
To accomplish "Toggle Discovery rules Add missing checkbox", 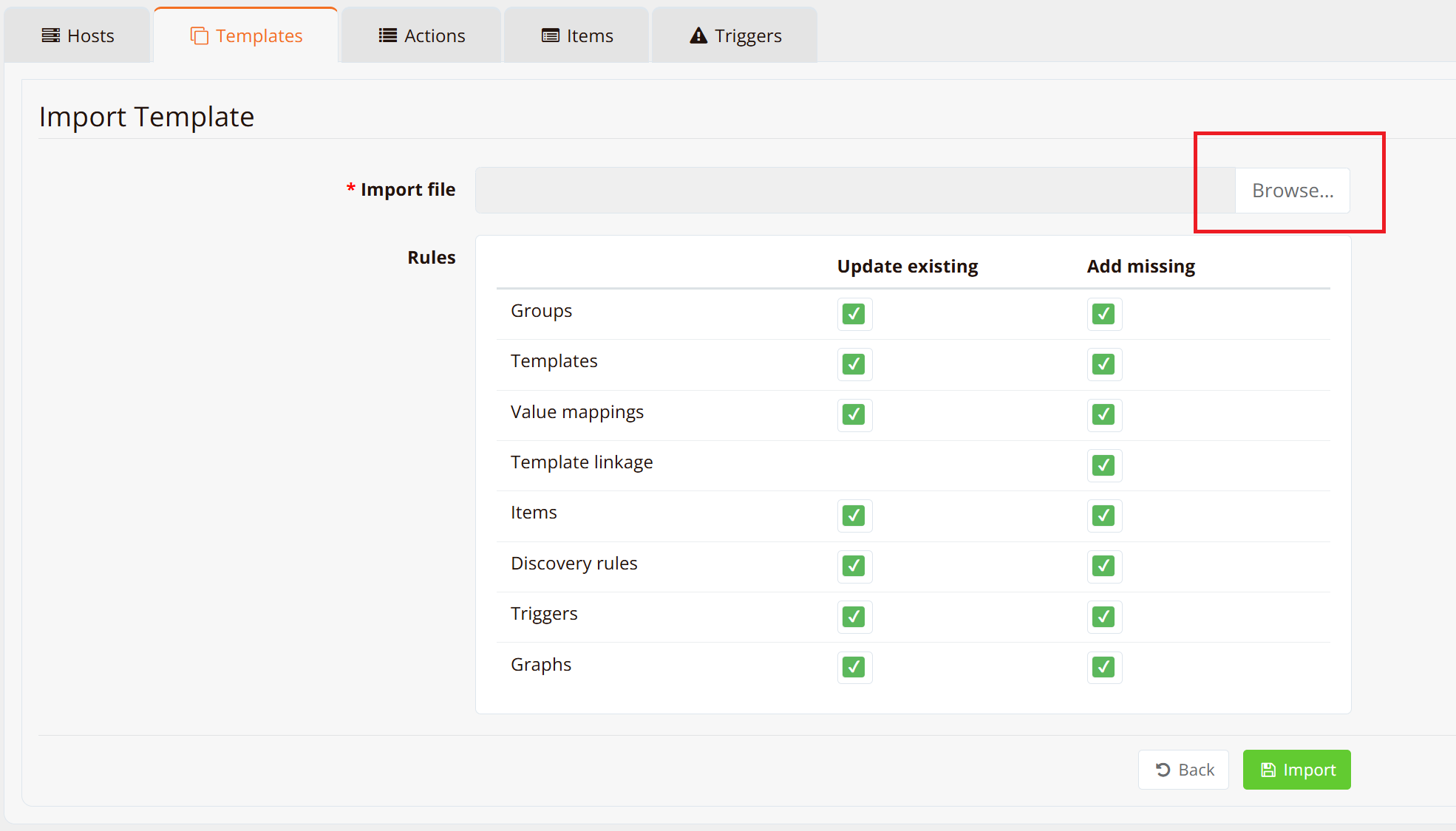I will click(1104, 567).
